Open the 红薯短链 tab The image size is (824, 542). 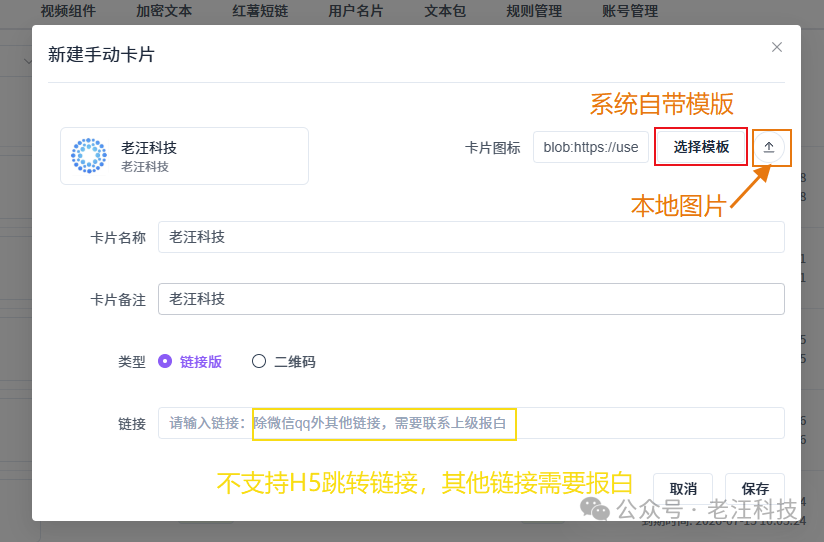point(260,11)
